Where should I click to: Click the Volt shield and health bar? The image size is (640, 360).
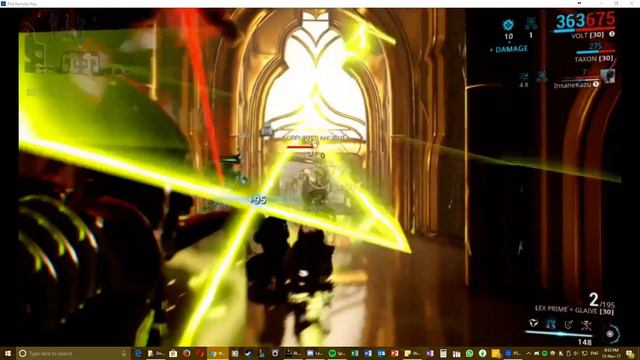pos(584,30)
